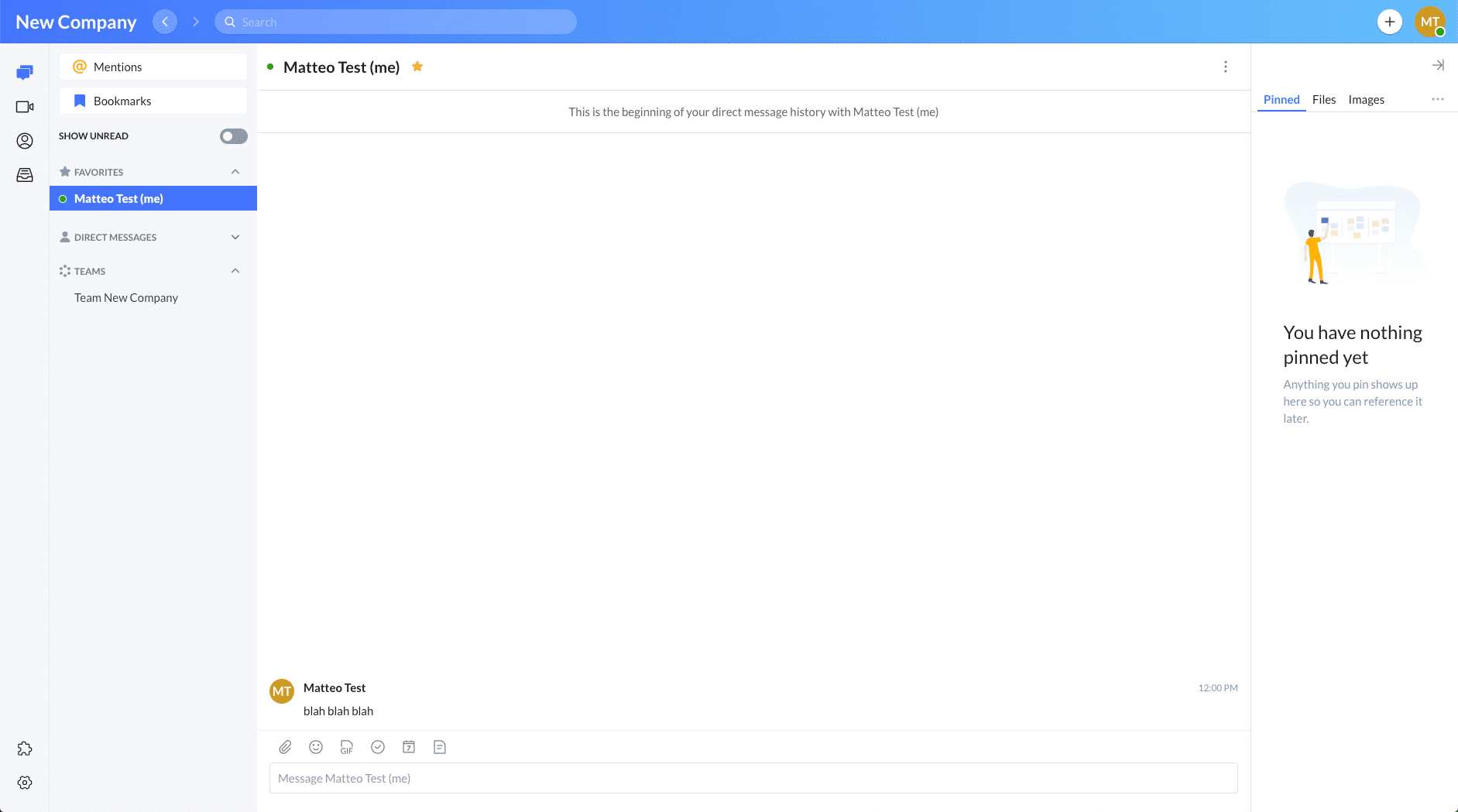Open the integrations puzzle icon
Viewport: 1458px width, 812px height.
coord(25,749)
